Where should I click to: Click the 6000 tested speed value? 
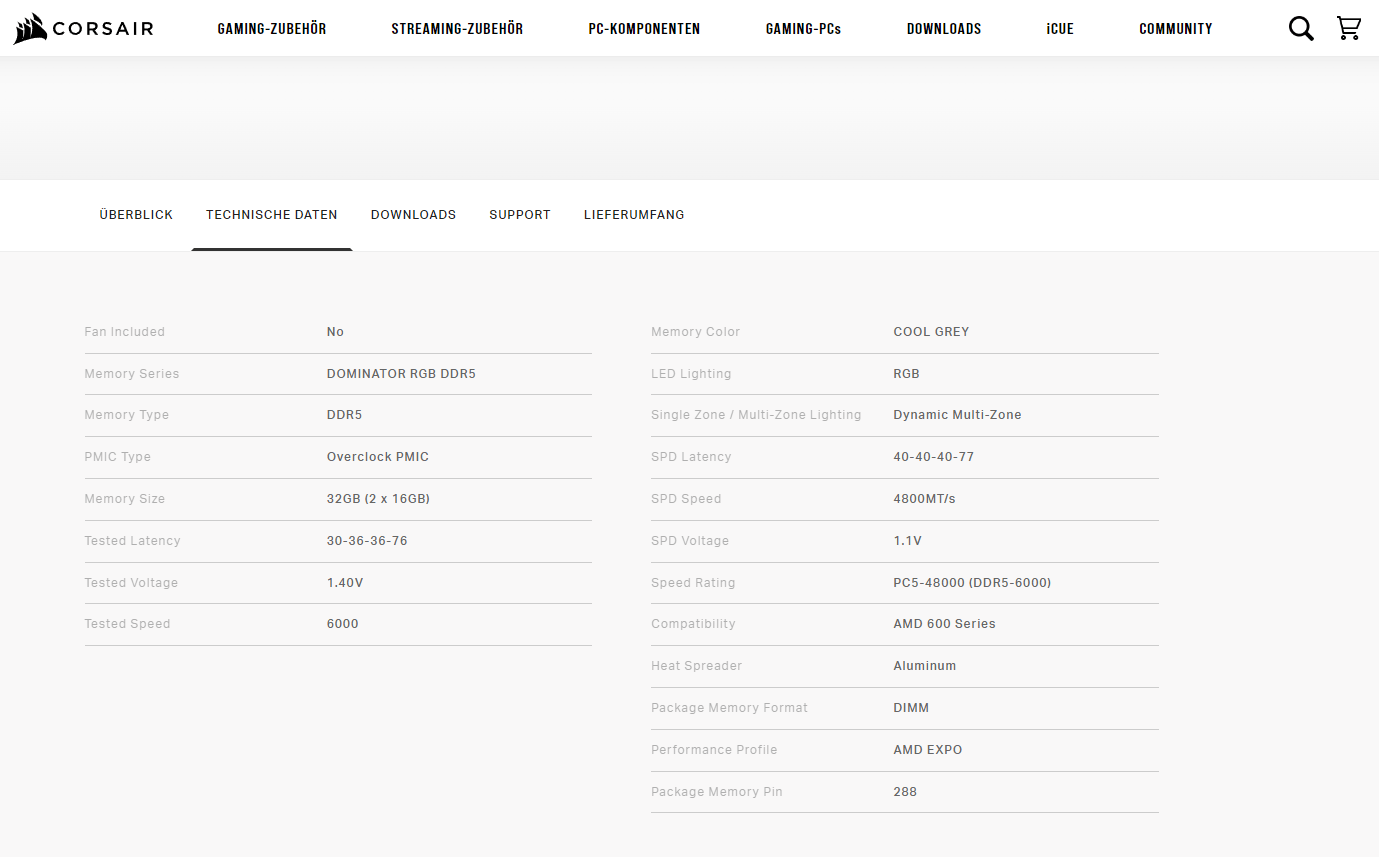coord(342,624)
